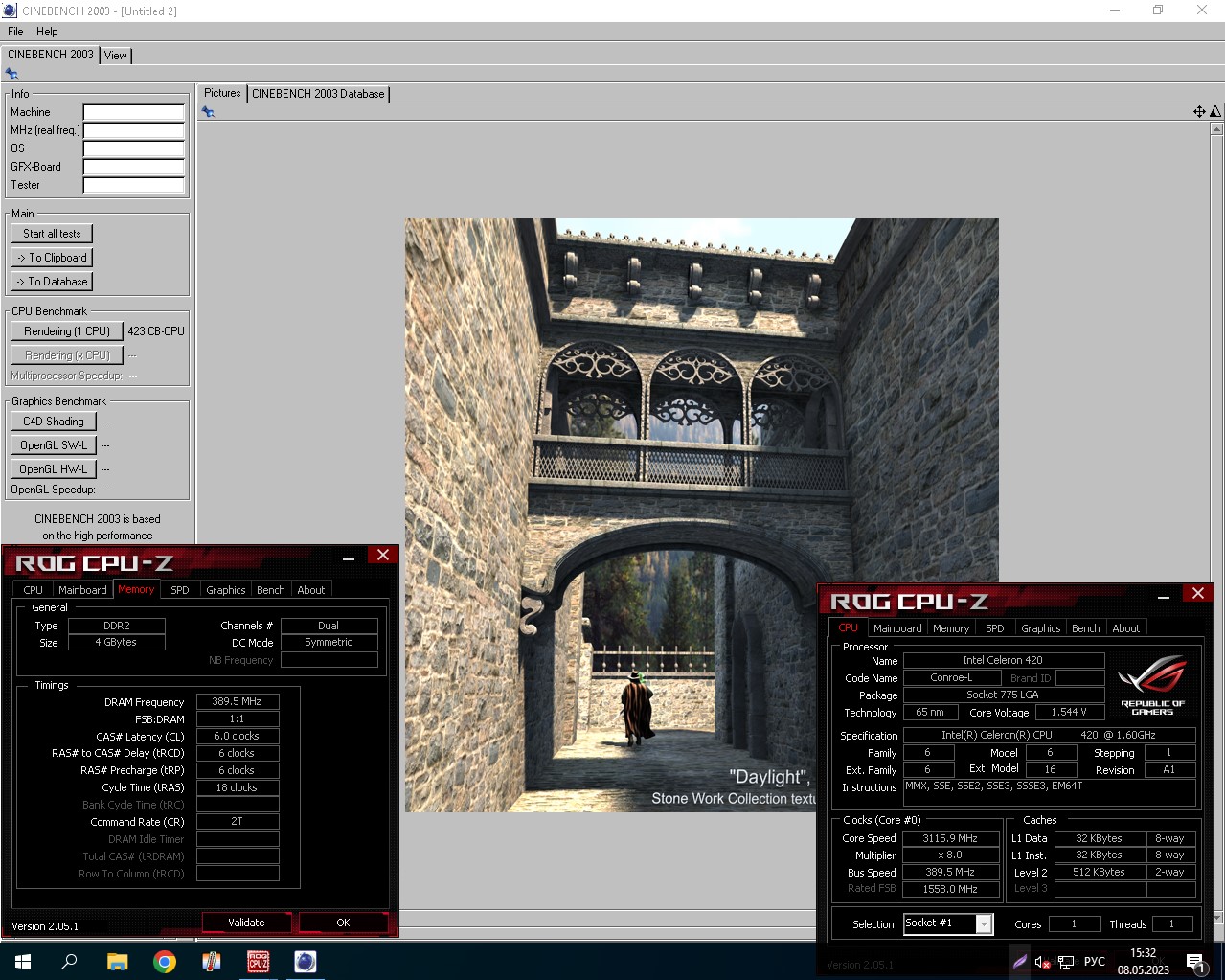The width and height of the screenshot is (1225, 980).
Task: Open Graphics tab in the memory CPU-Z window
Action: pos(226,590)
